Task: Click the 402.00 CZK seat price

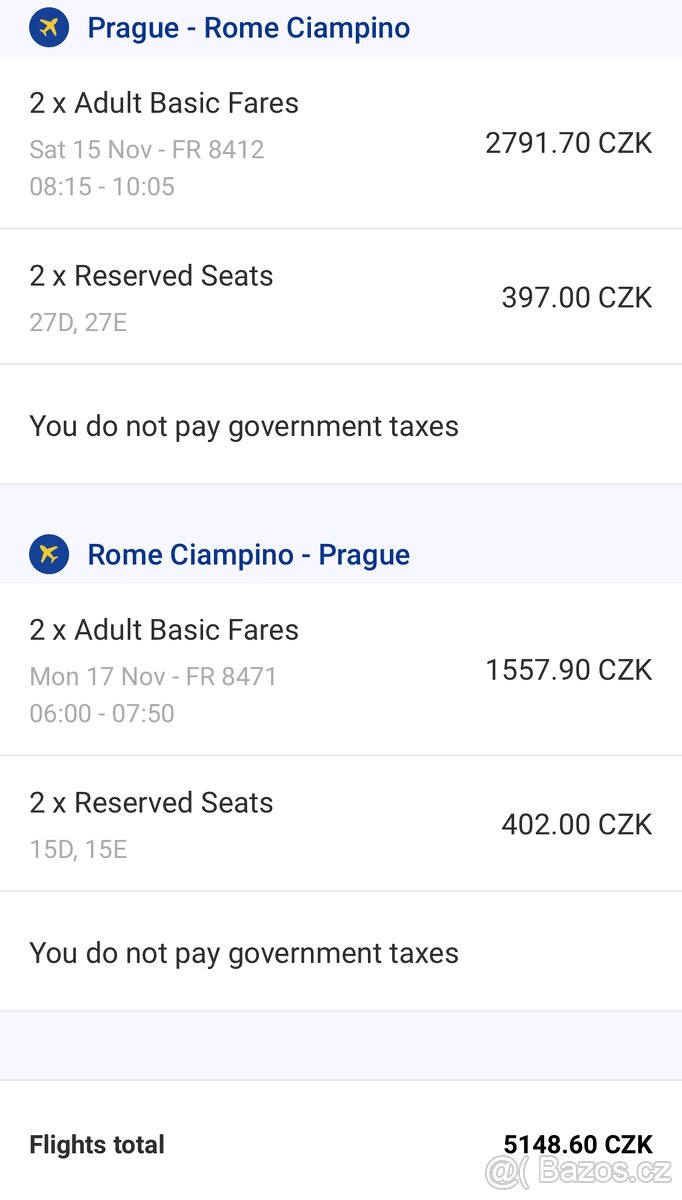Action: (576, 824)
